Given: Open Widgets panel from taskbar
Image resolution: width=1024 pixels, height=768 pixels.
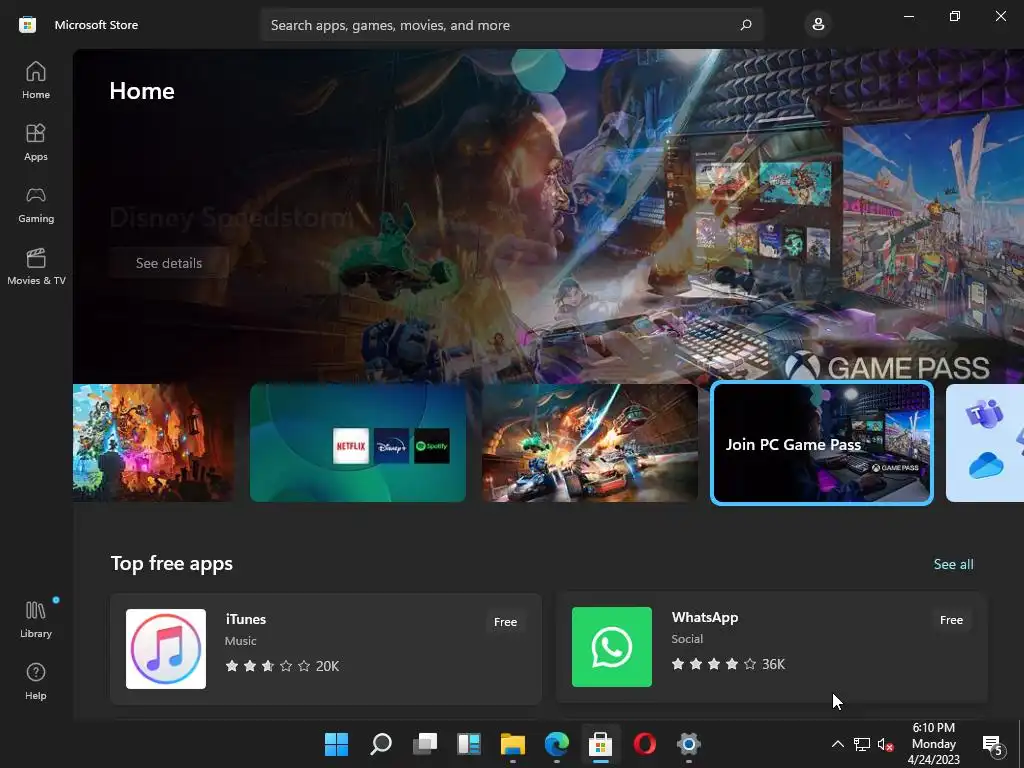Looking at the screenshot, I should (x=469, y=744).
